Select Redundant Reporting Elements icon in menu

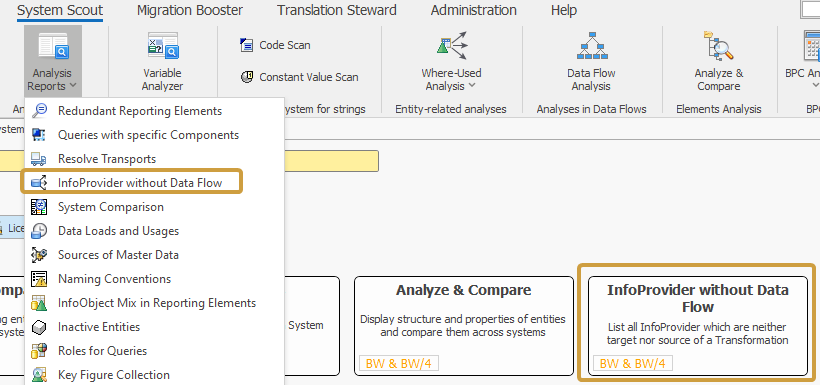[x=39, y=110]
